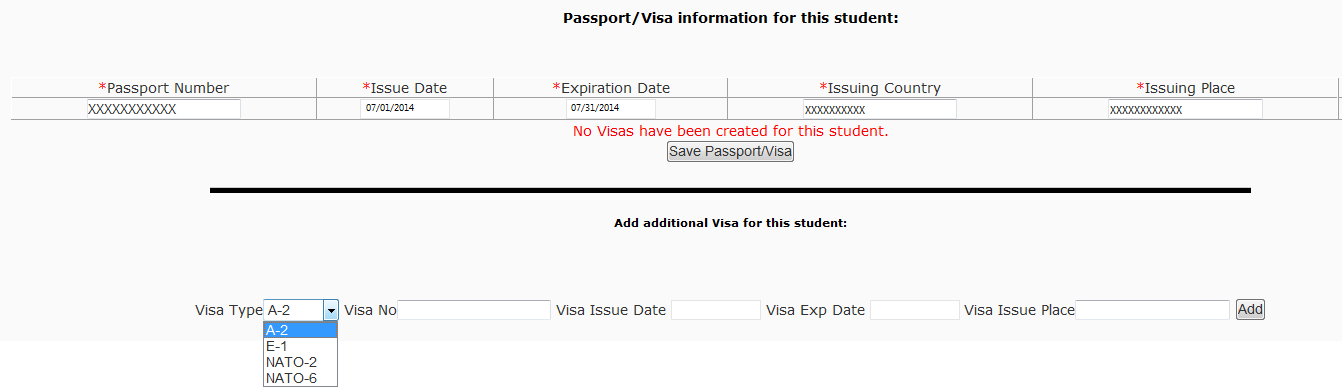Click the passport Issue Date field
Viewport: 1342px width, 392px height.
point(405,108)
